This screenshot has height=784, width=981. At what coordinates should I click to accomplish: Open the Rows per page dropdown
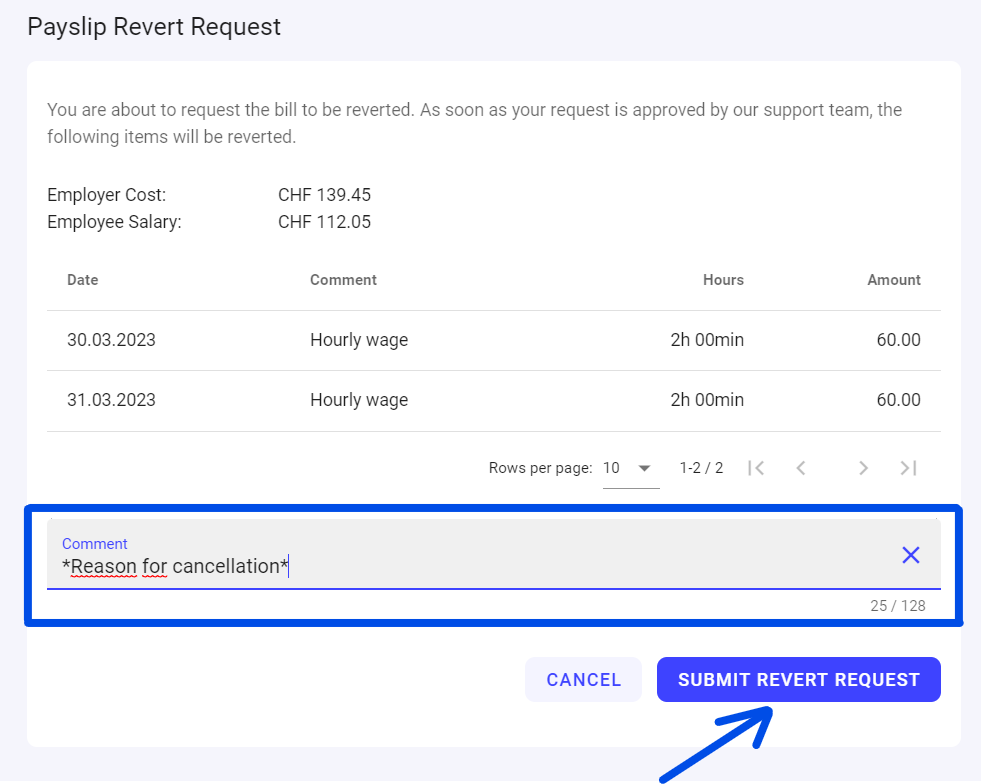pyautogui.click(x=630, y=468)
